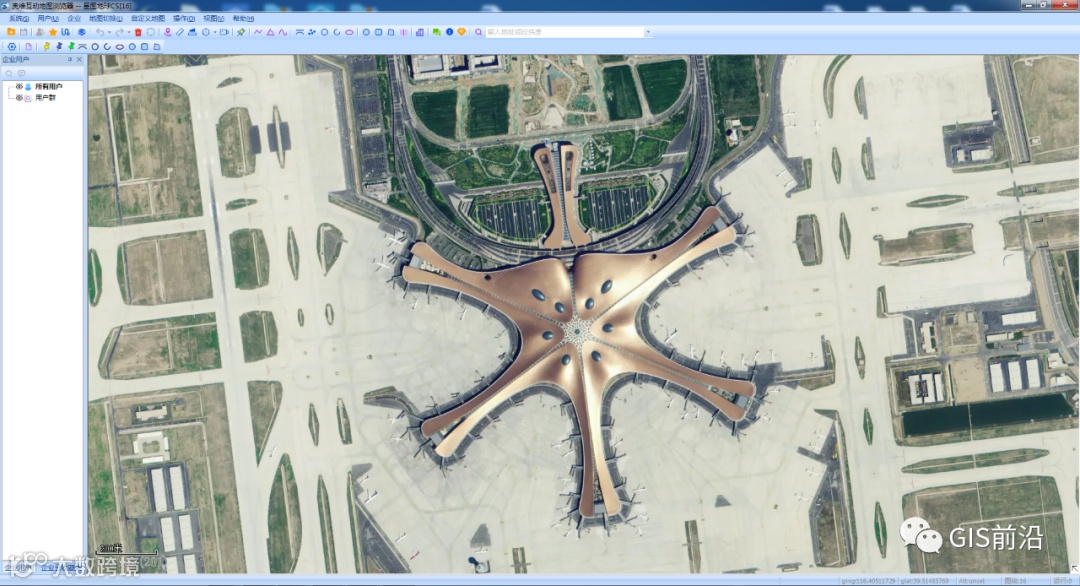Viewport: 1080px width, 586px height.
Task: Select the ruler measure tool
Action: (x=180, y=32)
